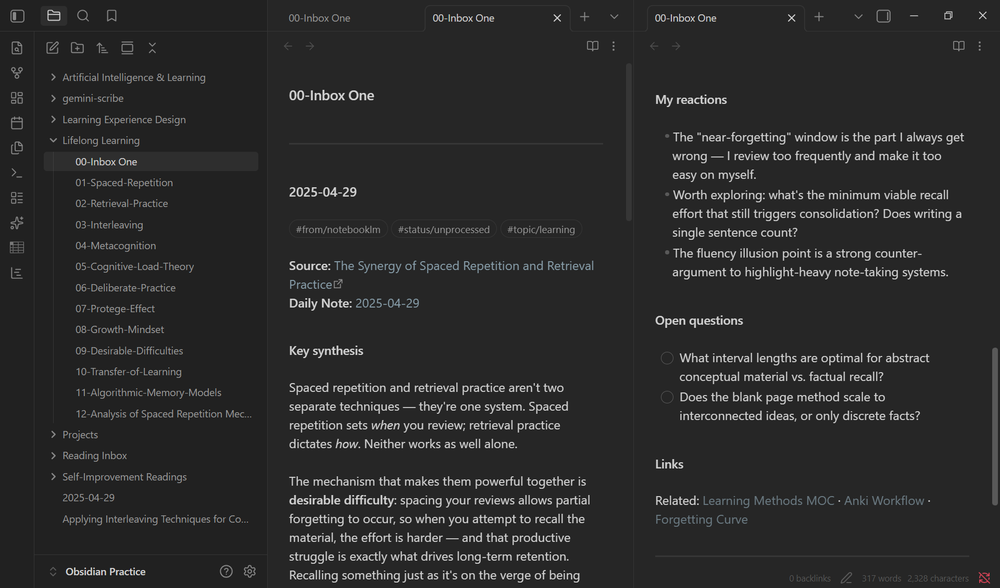
Task: Open settings gear icon
Action: point(249,571)
